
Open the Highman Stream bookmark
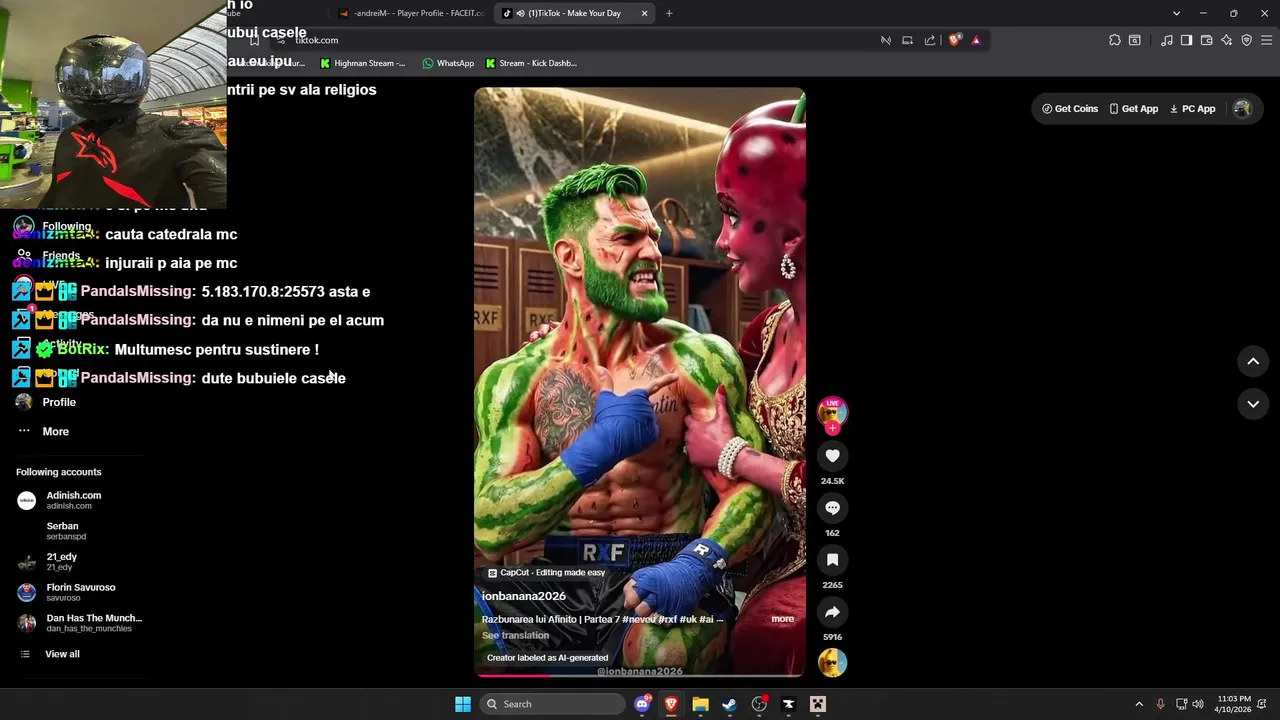tap(362, 63)
